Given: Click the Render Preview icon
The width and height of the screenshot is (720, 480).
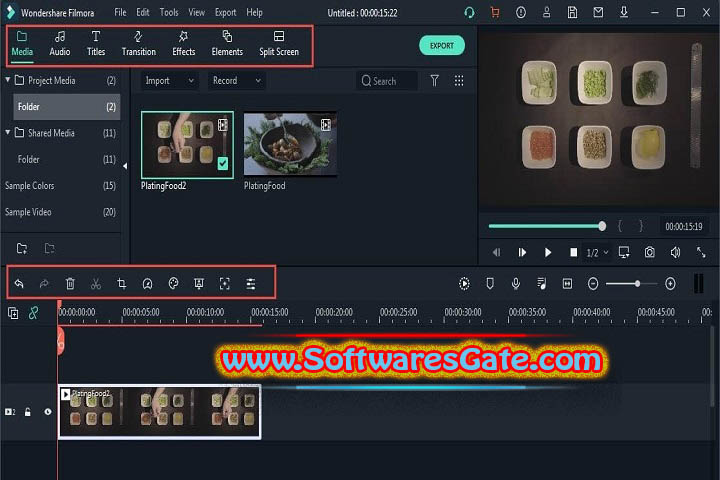Looking at the screenshot, I should (464, 283).
